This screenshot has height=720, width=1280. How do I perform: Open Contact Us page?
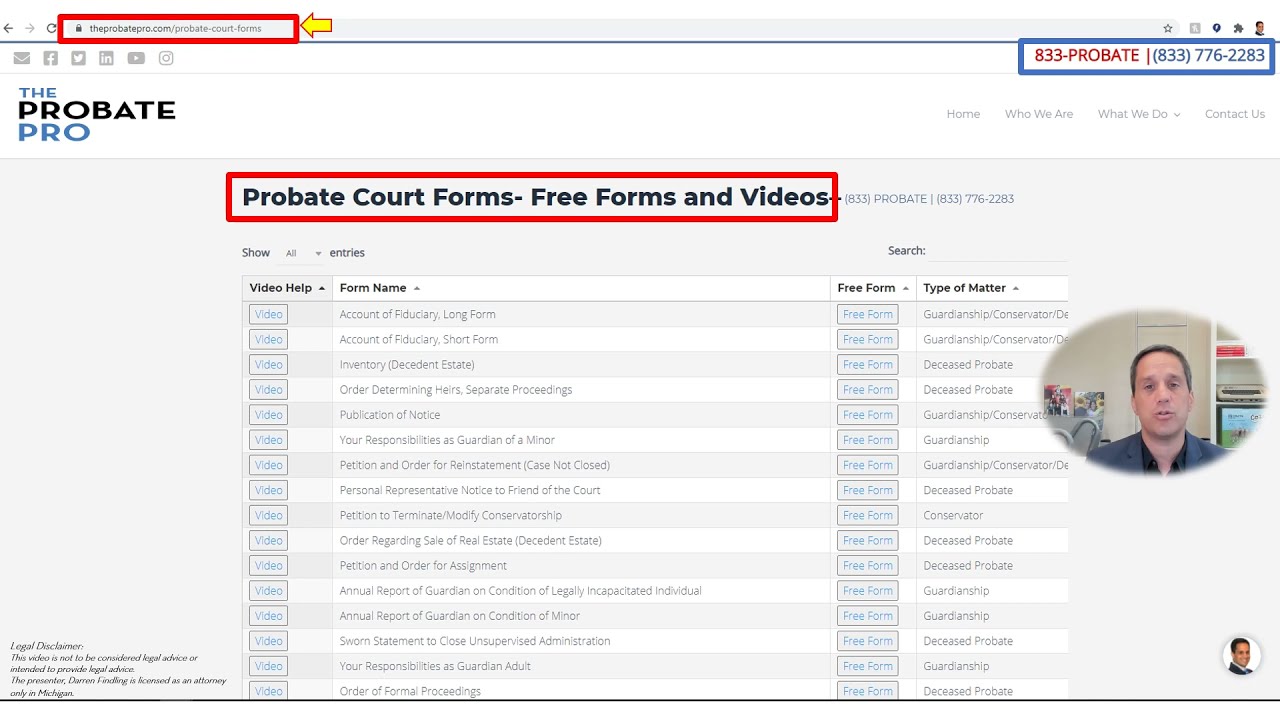1235,114
